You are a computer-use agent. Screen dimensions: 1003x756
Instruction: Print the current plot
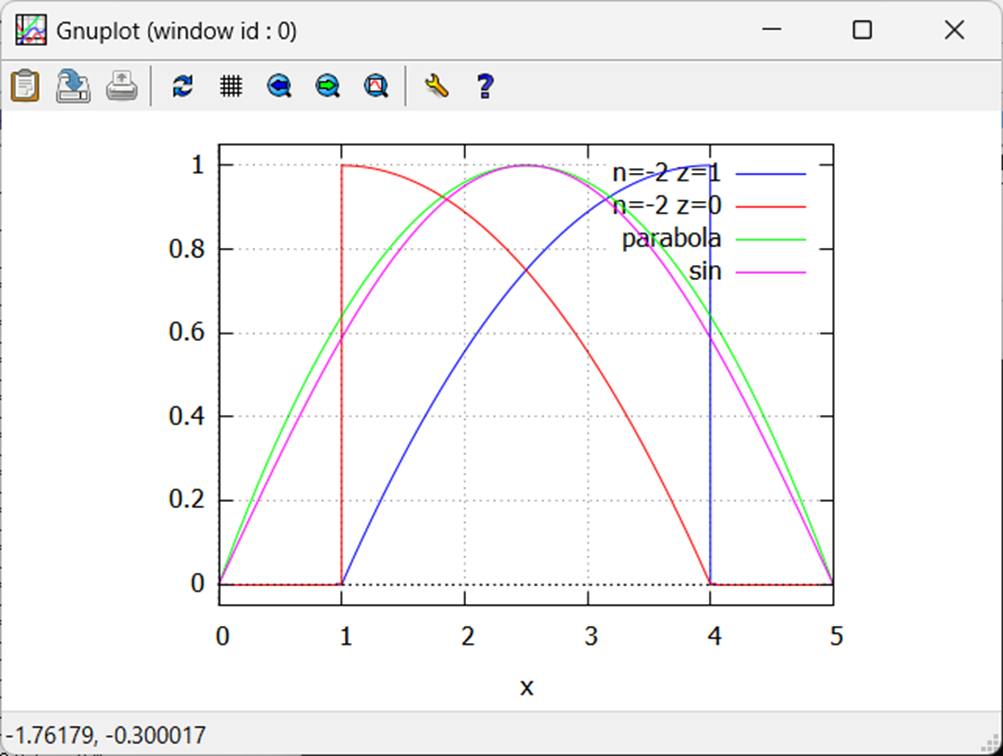[x=121, y=86]
